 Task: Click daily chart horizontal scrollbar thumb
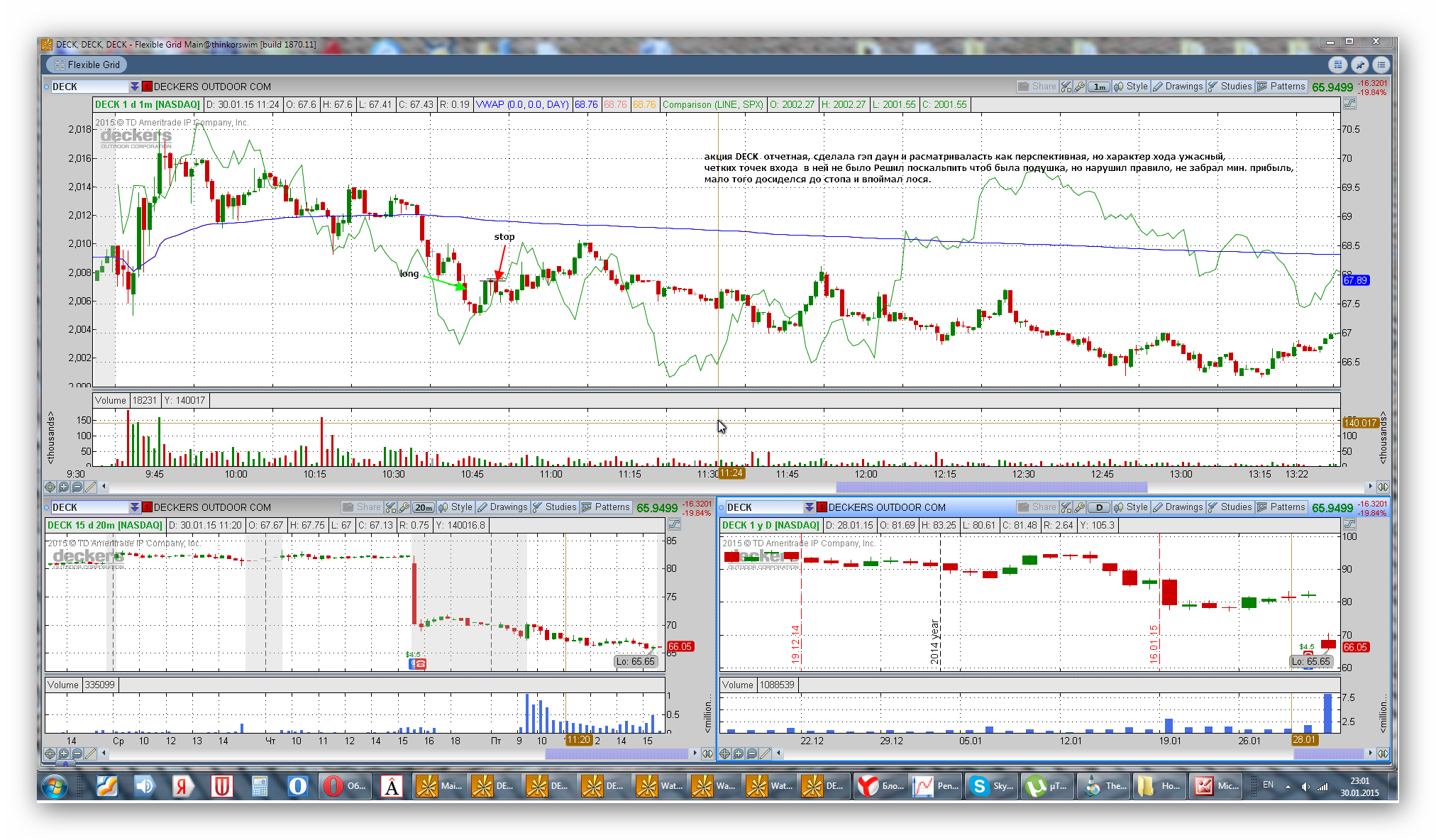click(x=1328, y=753)
